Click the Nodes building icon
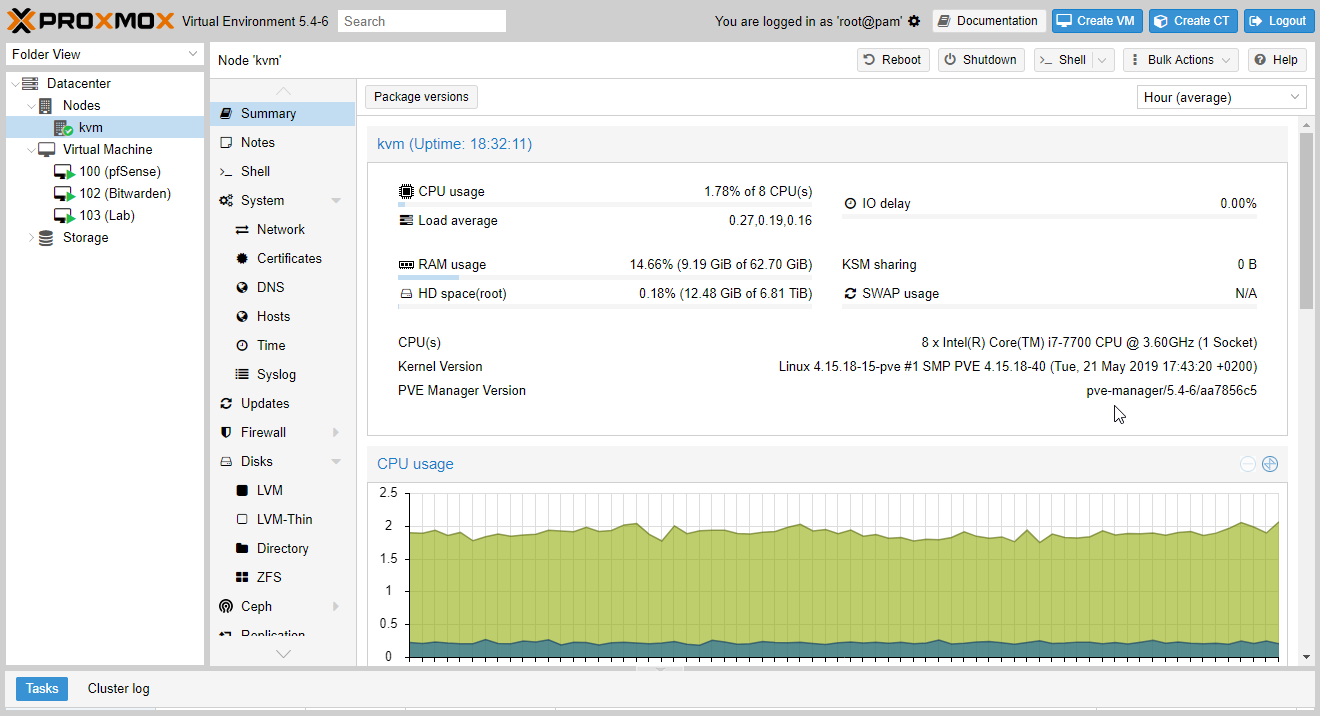 [x=46, y=106]
